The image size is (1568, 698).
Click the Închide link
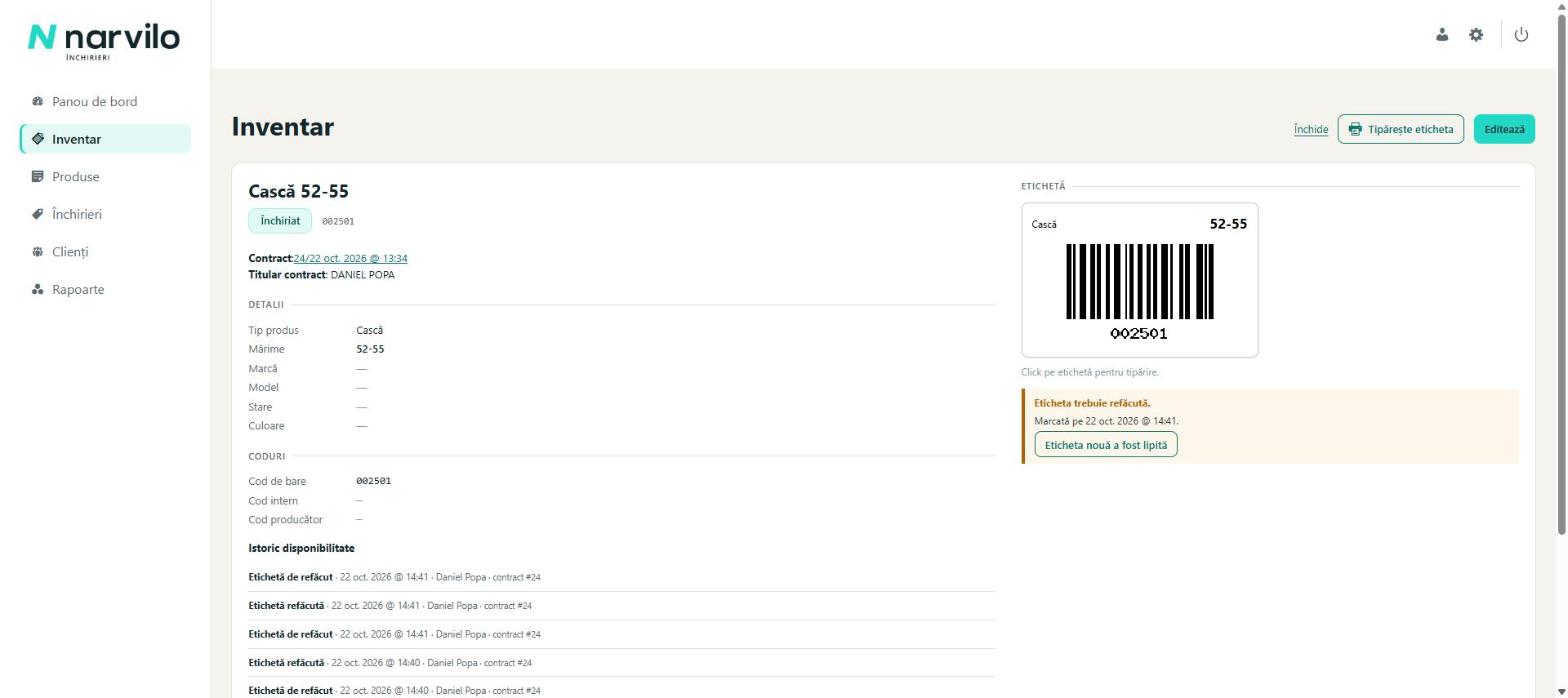click(x=1310, y=129)
